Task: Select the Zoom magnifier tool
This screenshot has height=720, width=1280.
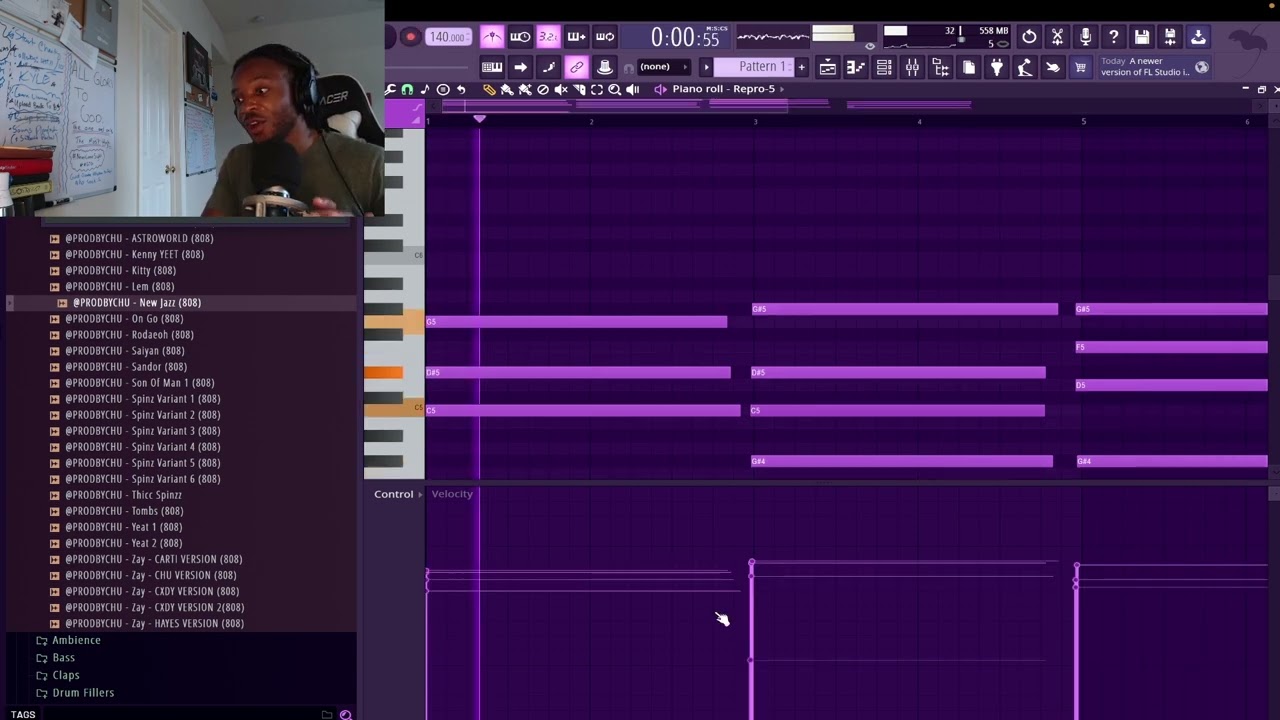Action: tap(614, 89)
